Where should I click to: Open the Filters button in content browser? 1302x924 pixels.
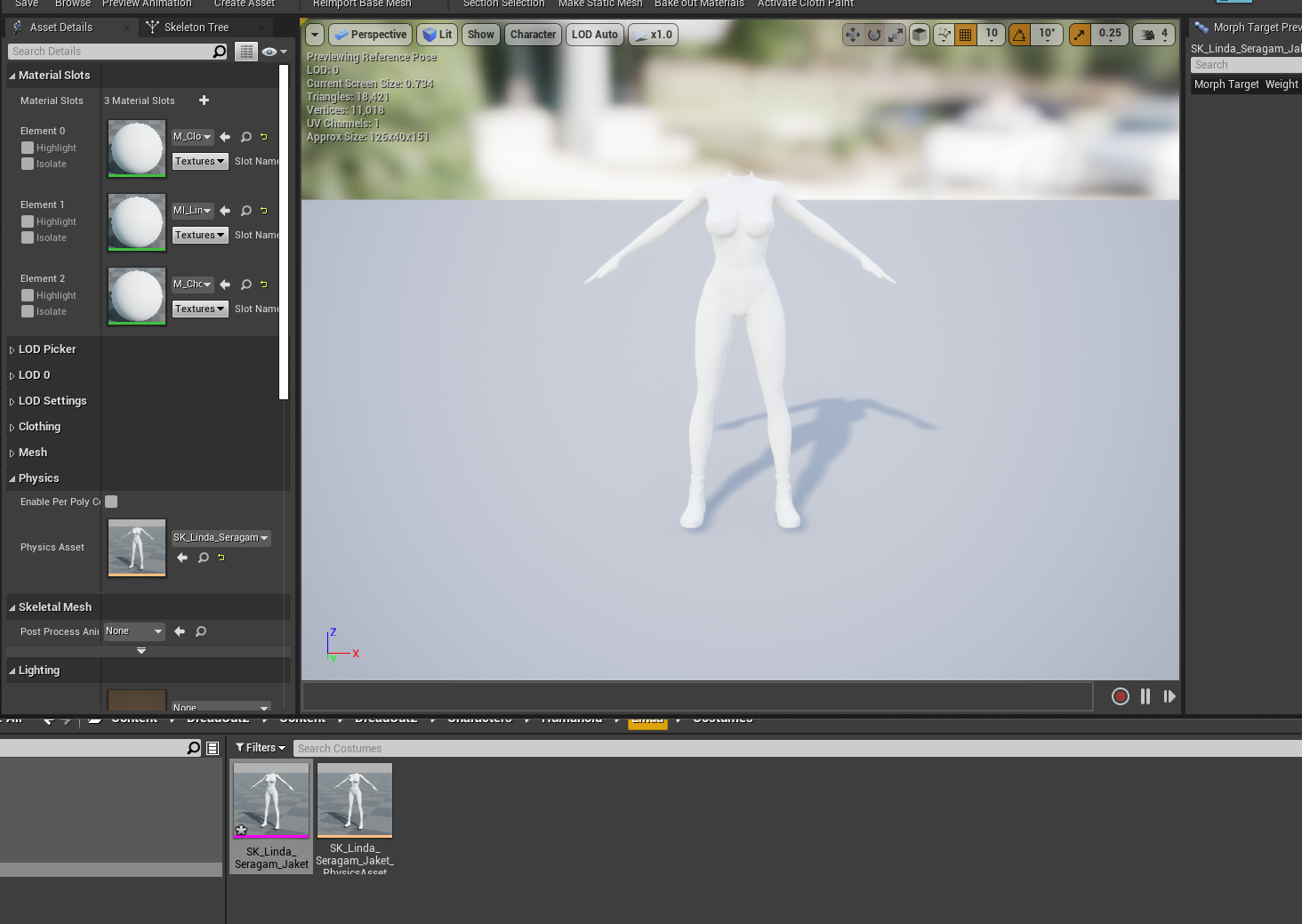pyautogui.click(x=261, y=748)
